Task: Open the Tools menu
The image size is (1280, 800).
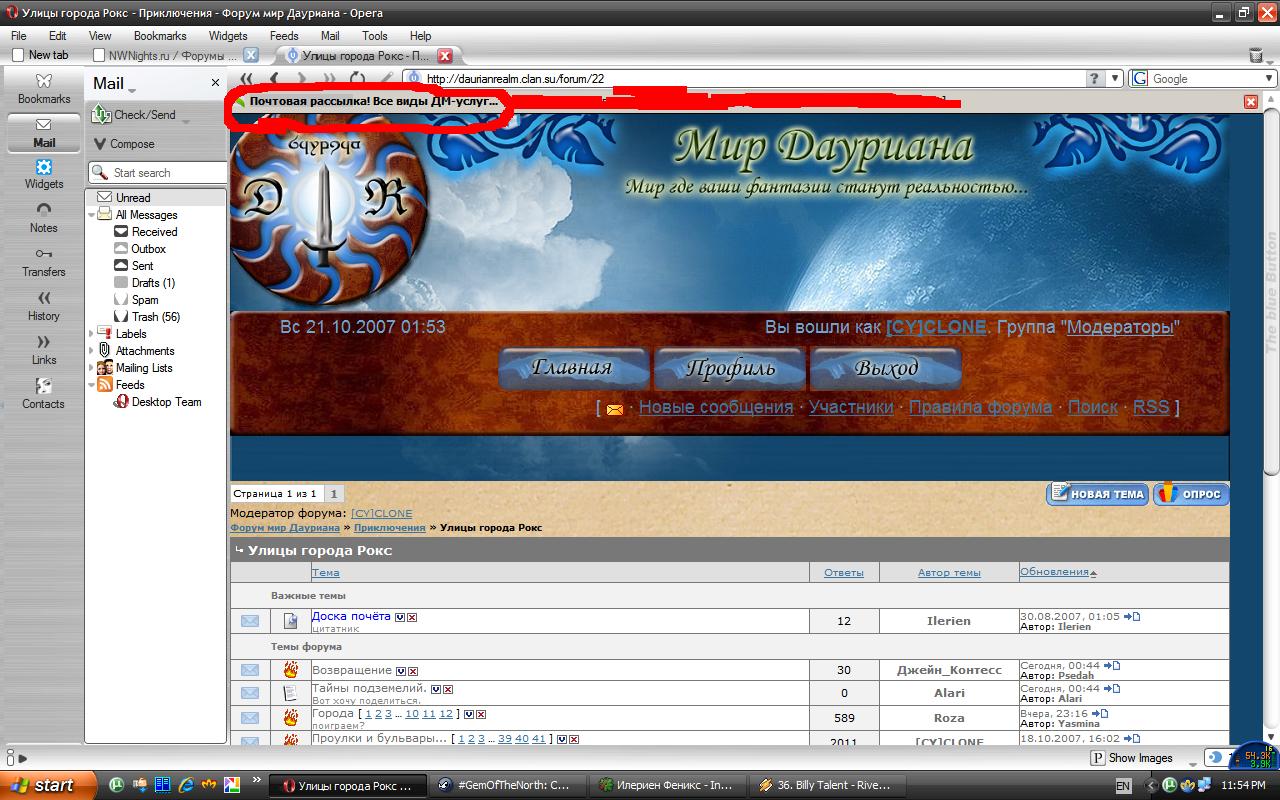Action: [375, 35]
